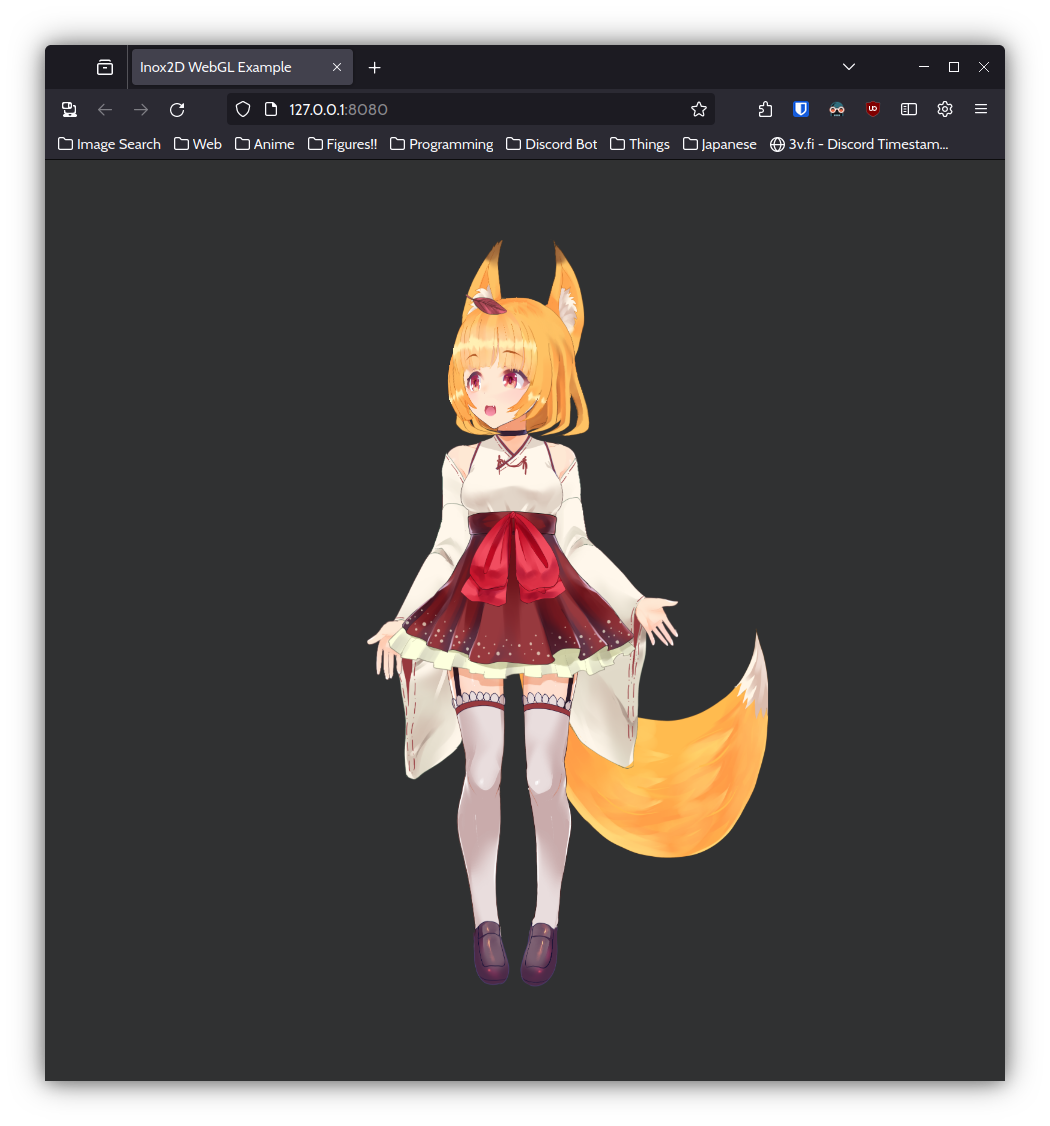
Task: Open the Firefox View icon
Action: [x=105, y=68]
